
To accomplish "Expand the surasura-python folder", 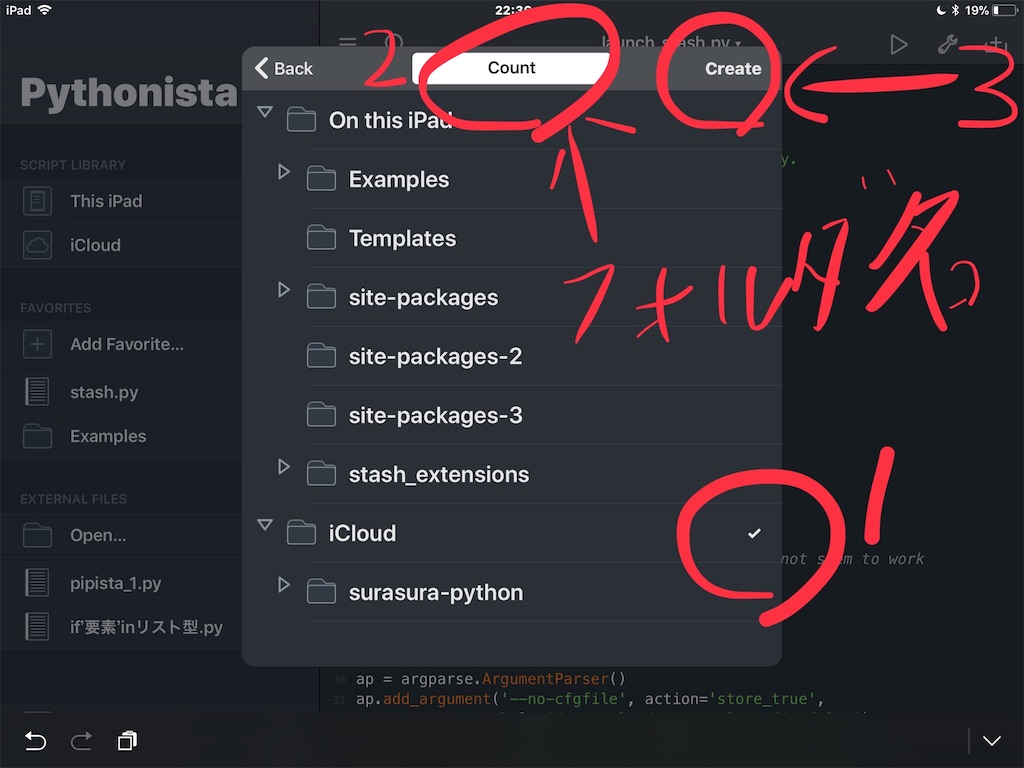I will point(283,584).
